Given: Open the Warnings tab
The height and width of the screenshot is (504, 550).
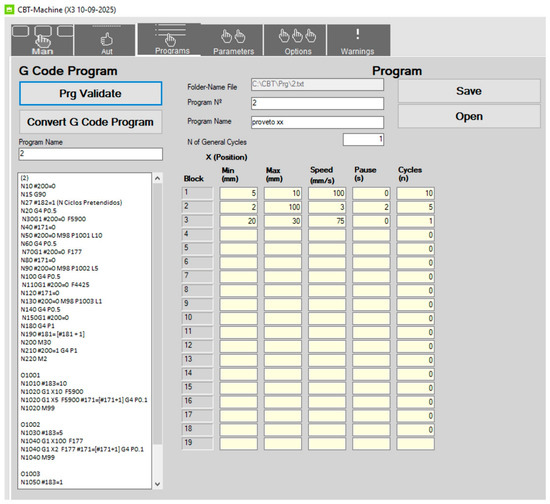Looking at the screenshot, I should coord(358,40).
